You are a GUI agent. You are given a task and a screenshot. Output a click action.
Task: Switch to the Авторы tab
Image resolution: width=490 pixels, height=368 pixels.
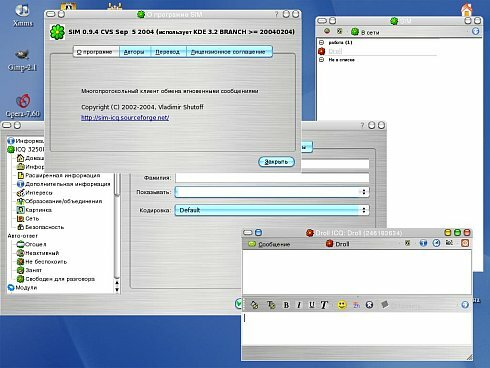click(134, 52)
